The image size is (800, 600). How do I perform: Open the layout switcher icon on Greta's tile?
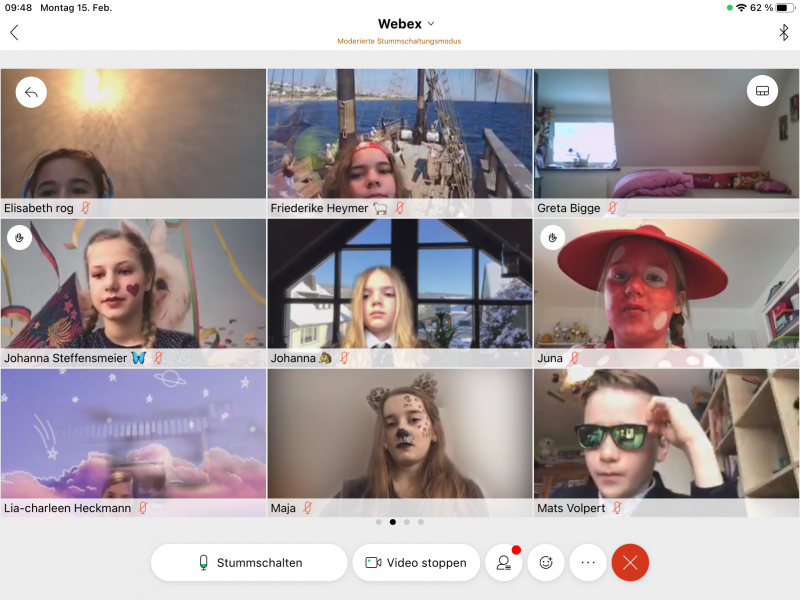pos(762,91)
